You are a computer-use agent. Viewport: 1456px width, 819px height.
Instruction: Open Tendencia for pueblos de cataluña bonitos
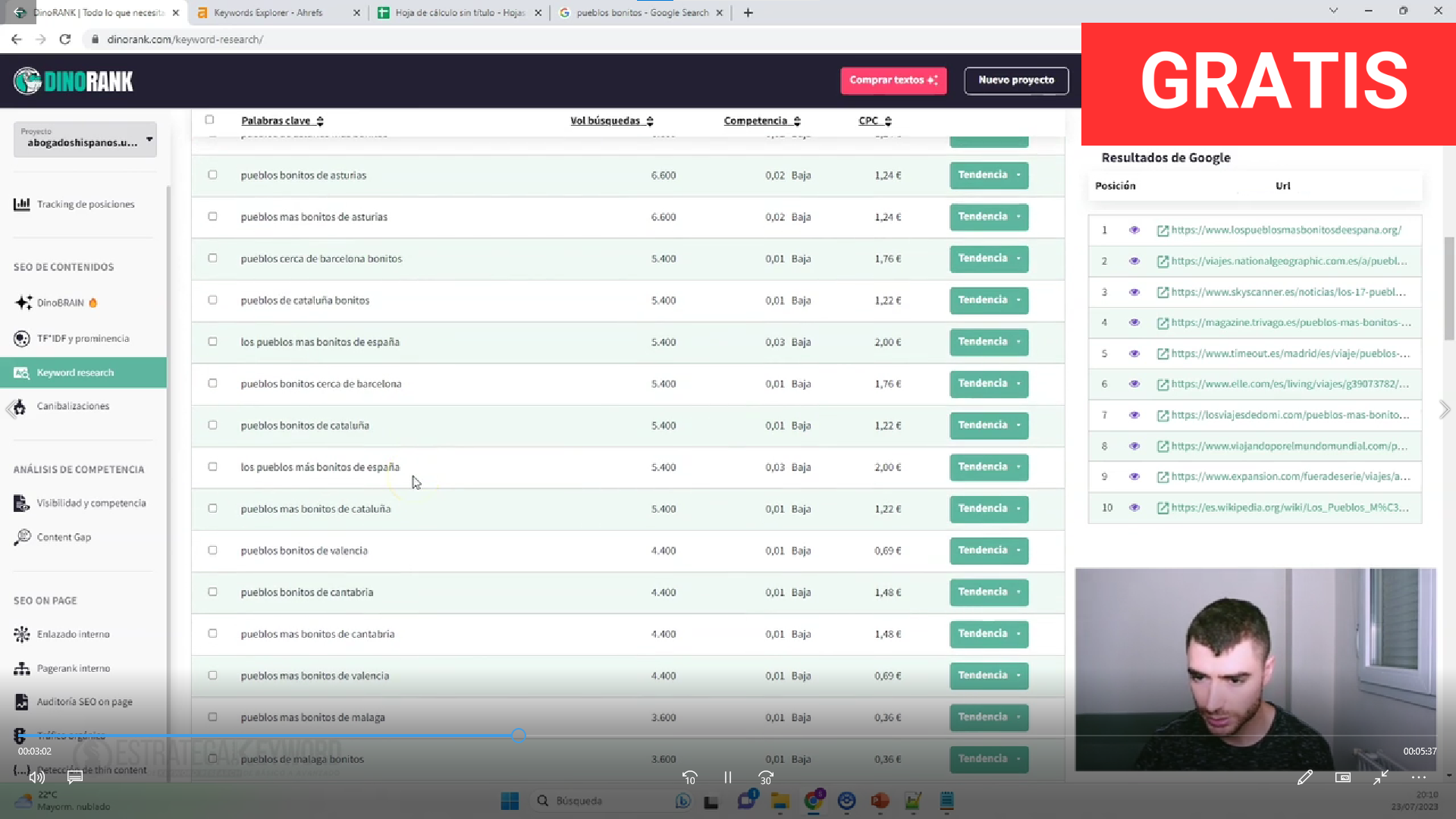989,300
